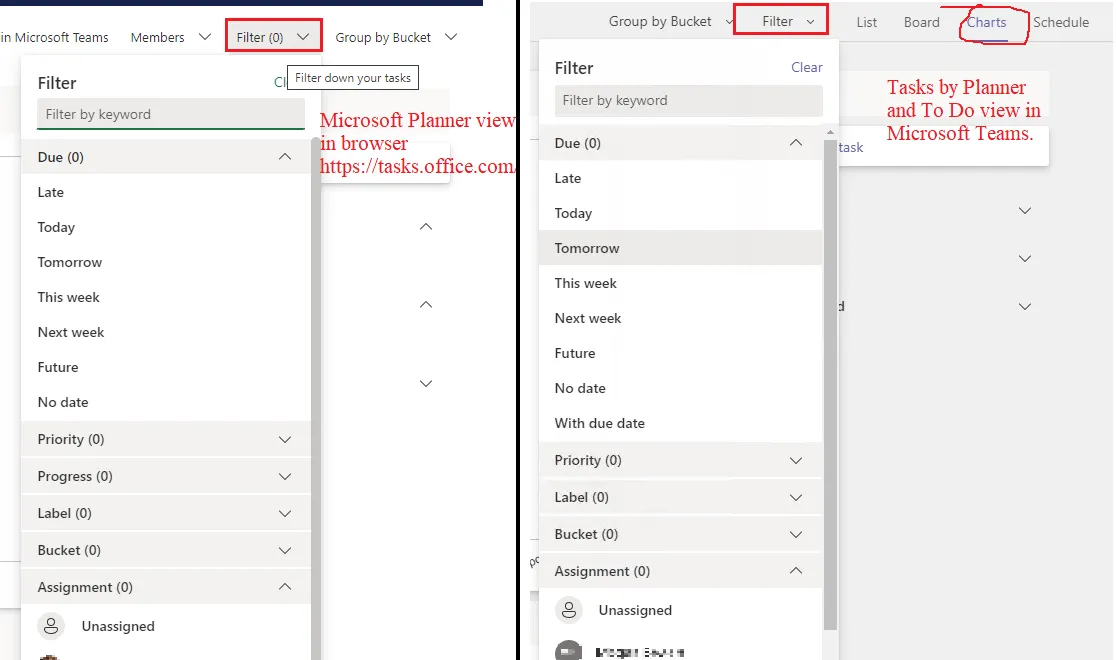This screenshot has height=660, width=1116.
Task: Expand Label (0) section in Teams filter
Action: click(x=681, y=498)
